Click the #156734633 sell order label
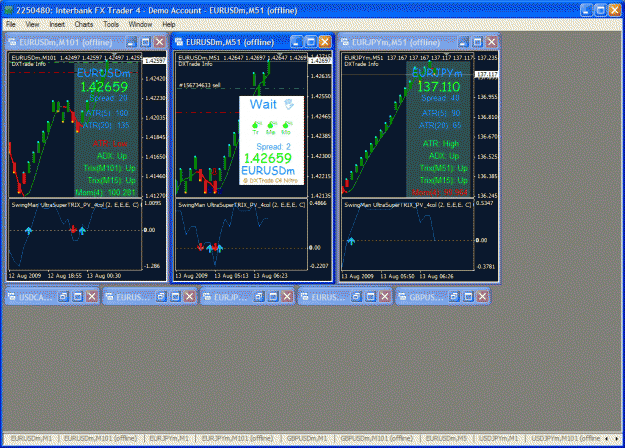This screenshot has height=448, width=625. (x=200, y=85)
